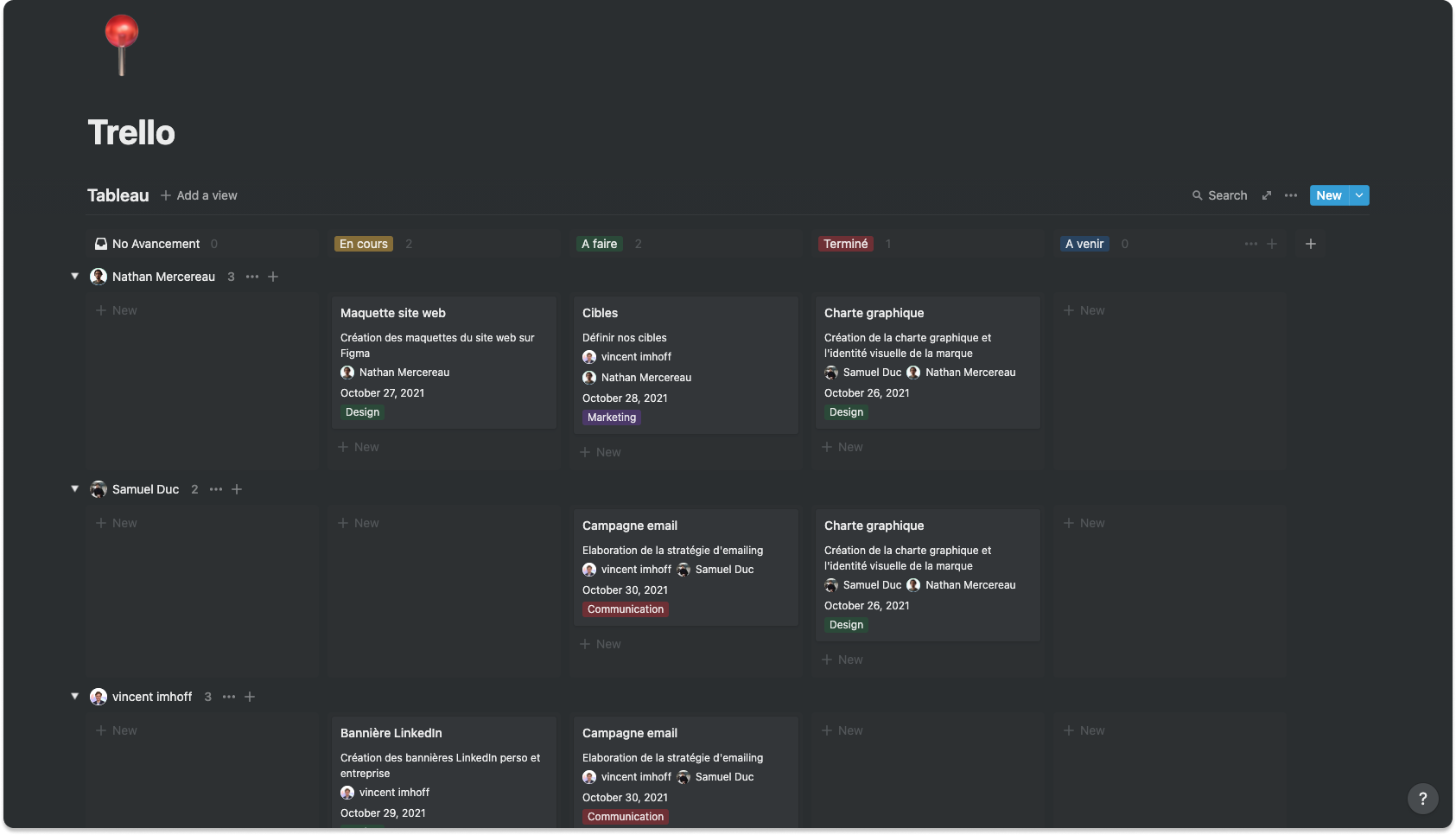
Task: Click the "..." icon on the A venir column
Action: coord(1251,244)
